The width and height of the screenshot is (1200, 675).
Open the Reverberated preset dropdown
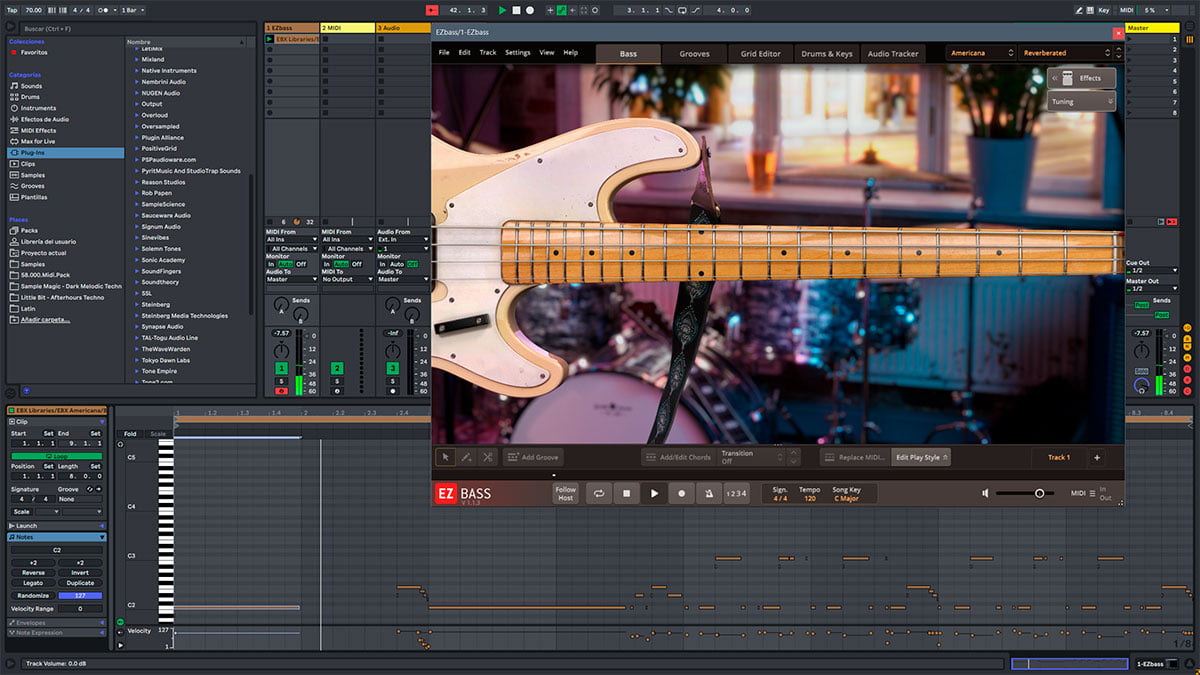[x=1067, y=53]
